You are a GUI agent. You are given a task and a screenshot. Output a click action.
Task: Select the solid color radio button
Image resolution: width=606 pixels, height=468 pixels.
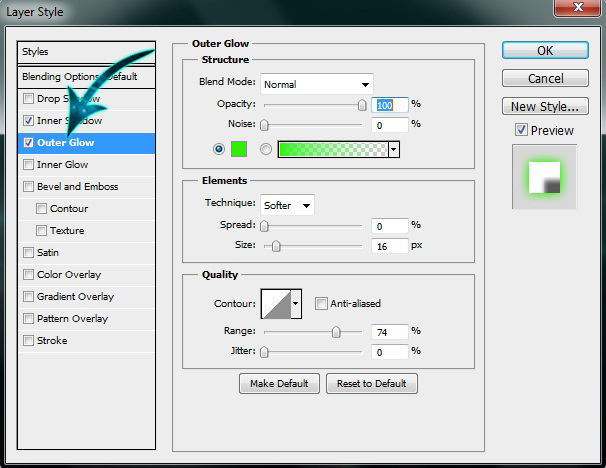point(219,149)
